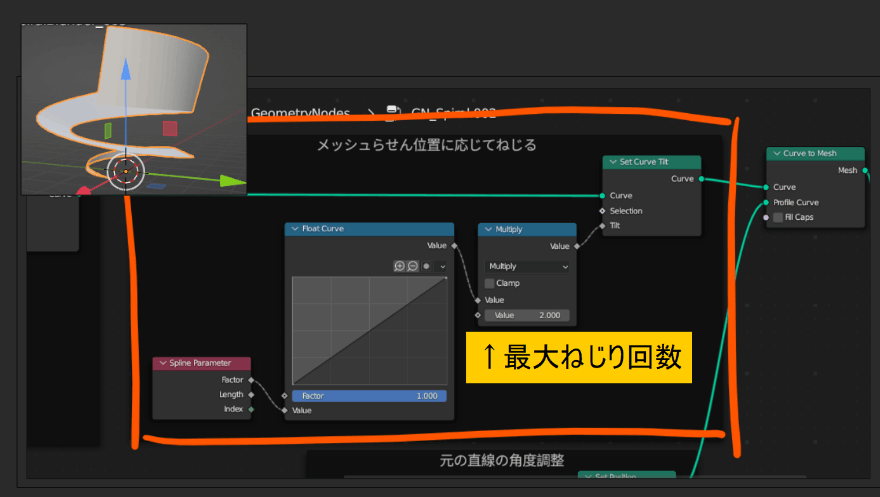
Task: Zoom out the Float Curve view
Action: coord(412,266)
